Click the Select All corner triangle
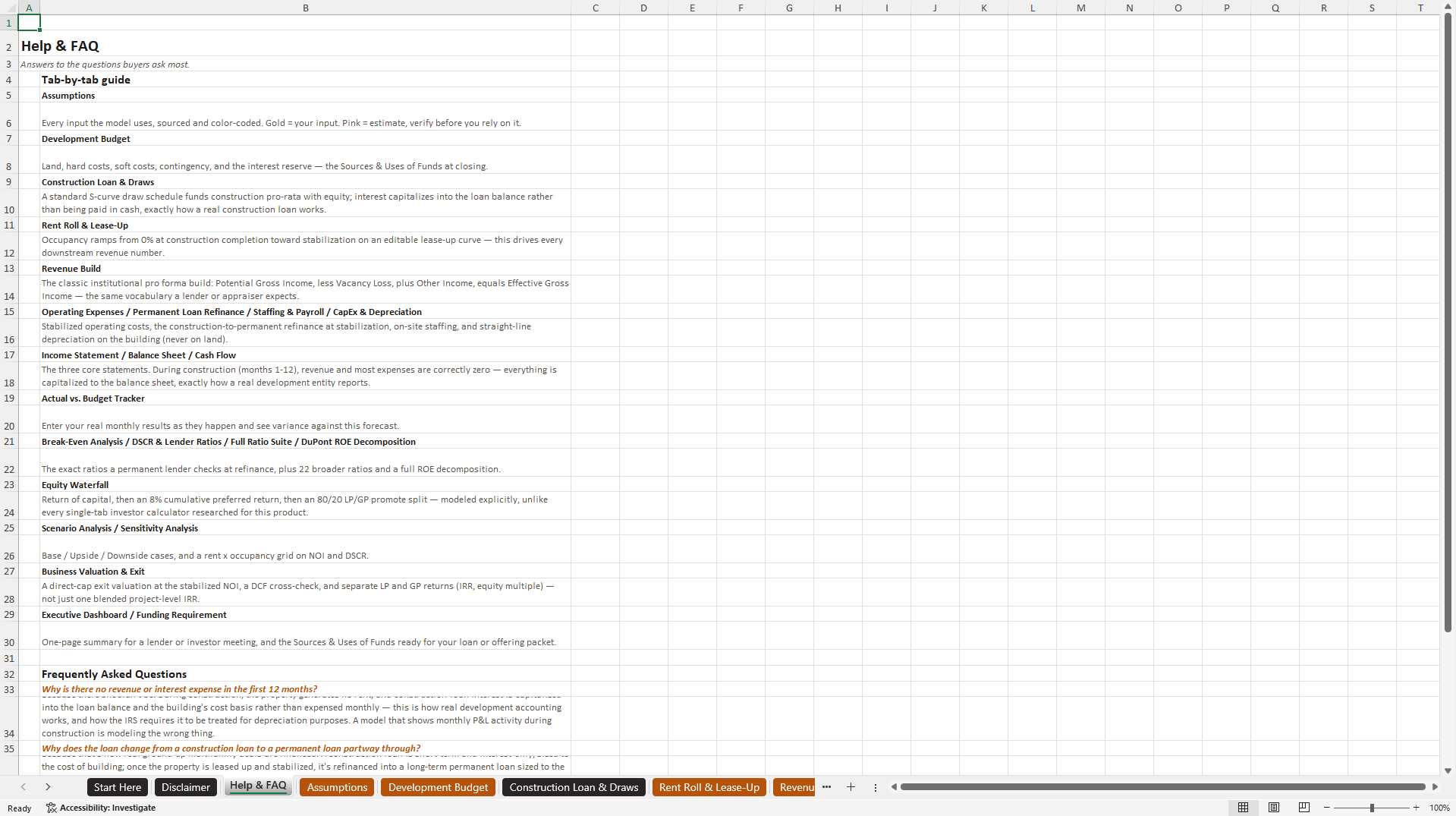The image size is (1456, 816). click(9, 8)
